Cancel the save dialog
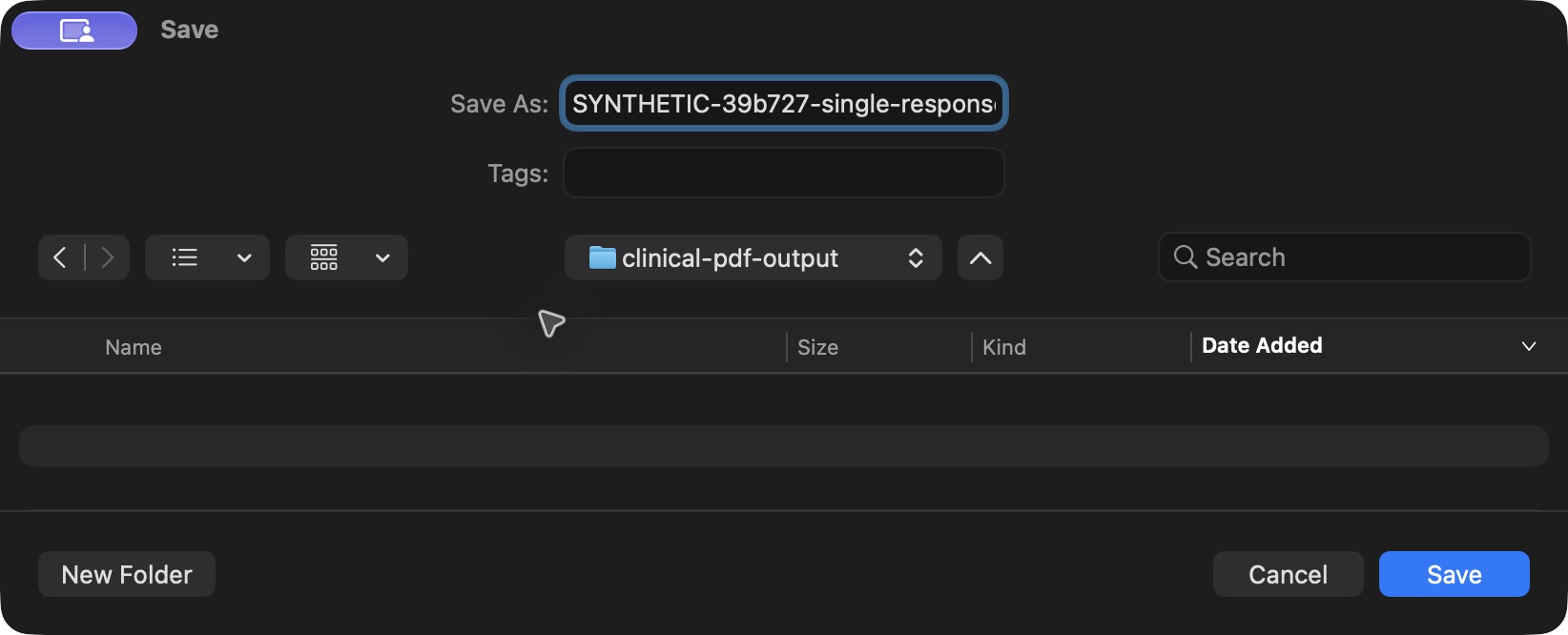The height and width of the screenshot is (635, 1568). point(1288,574)
